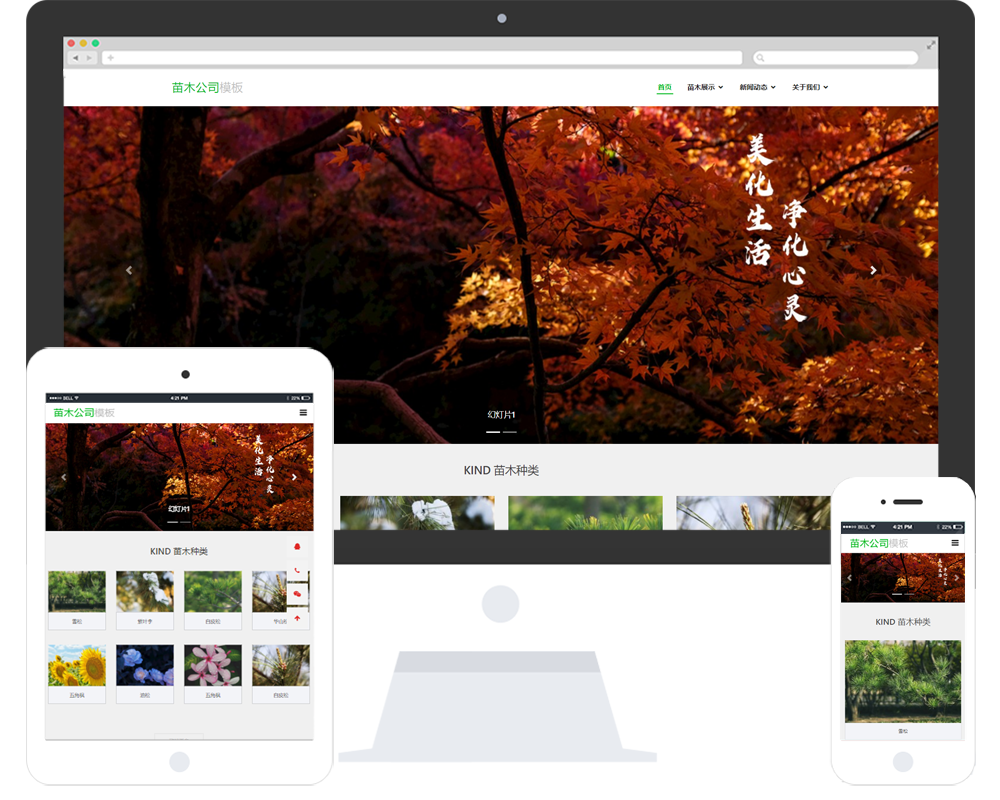Click the red QQ icon in tablet sidebar
Screen dimensions: 1000x800
(x=297, y=547)
